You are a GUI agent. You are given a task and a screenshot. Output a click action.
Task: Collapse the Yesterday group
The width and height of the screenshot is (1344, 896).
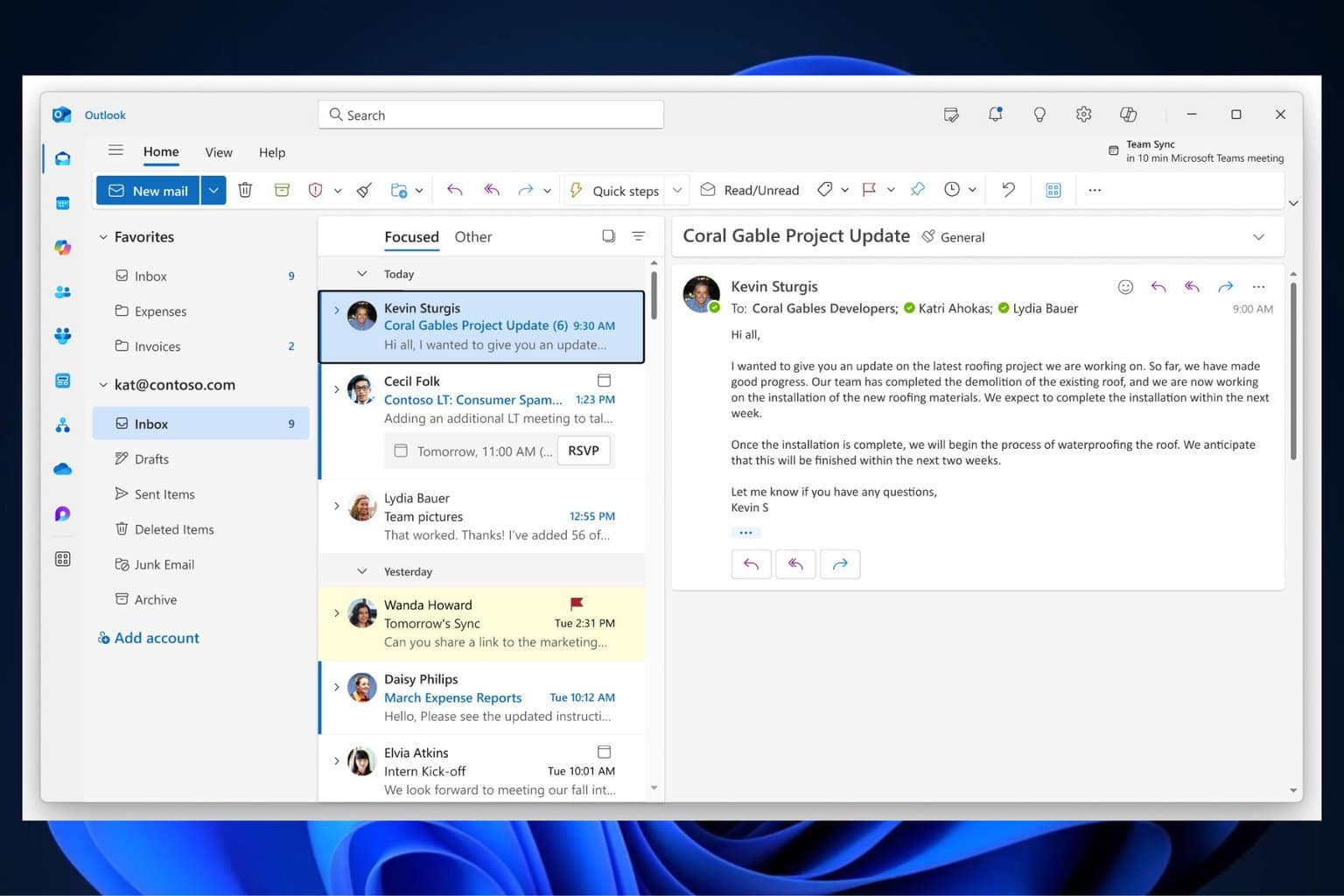point(362,571)
